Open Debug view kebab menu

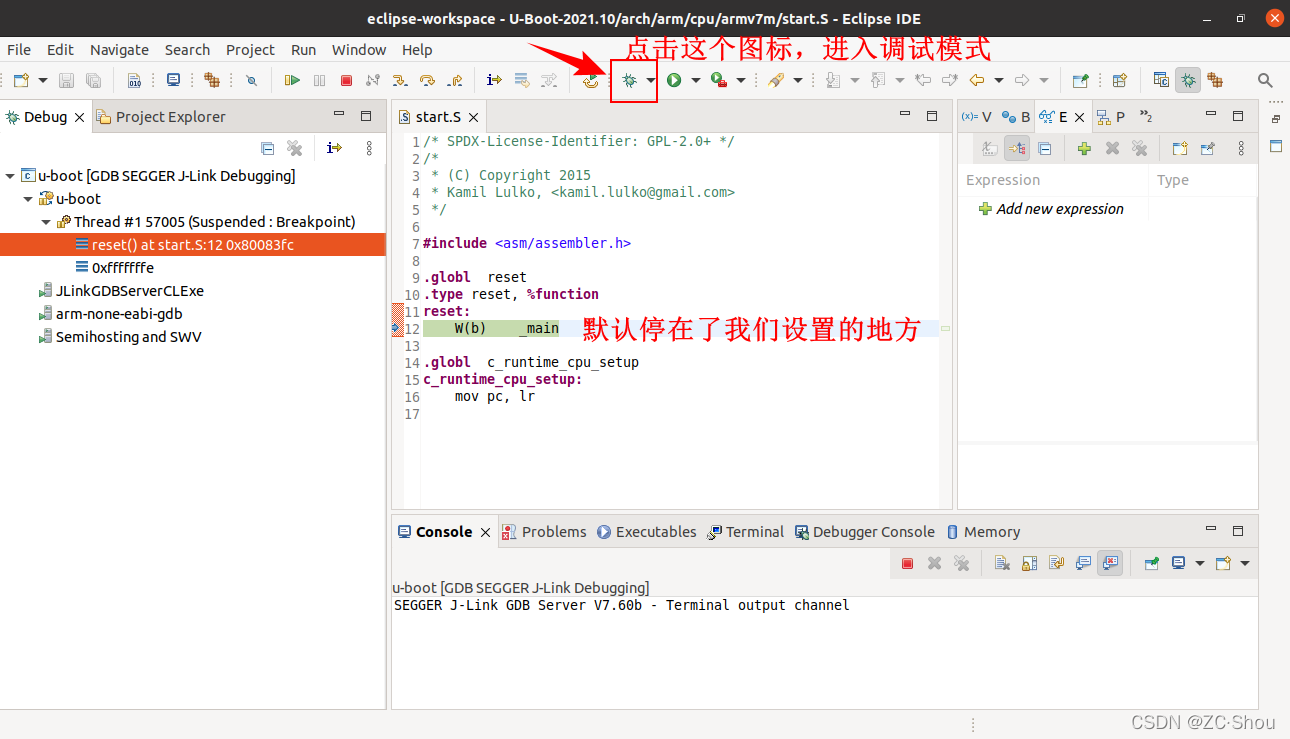[x=369, y=148]
